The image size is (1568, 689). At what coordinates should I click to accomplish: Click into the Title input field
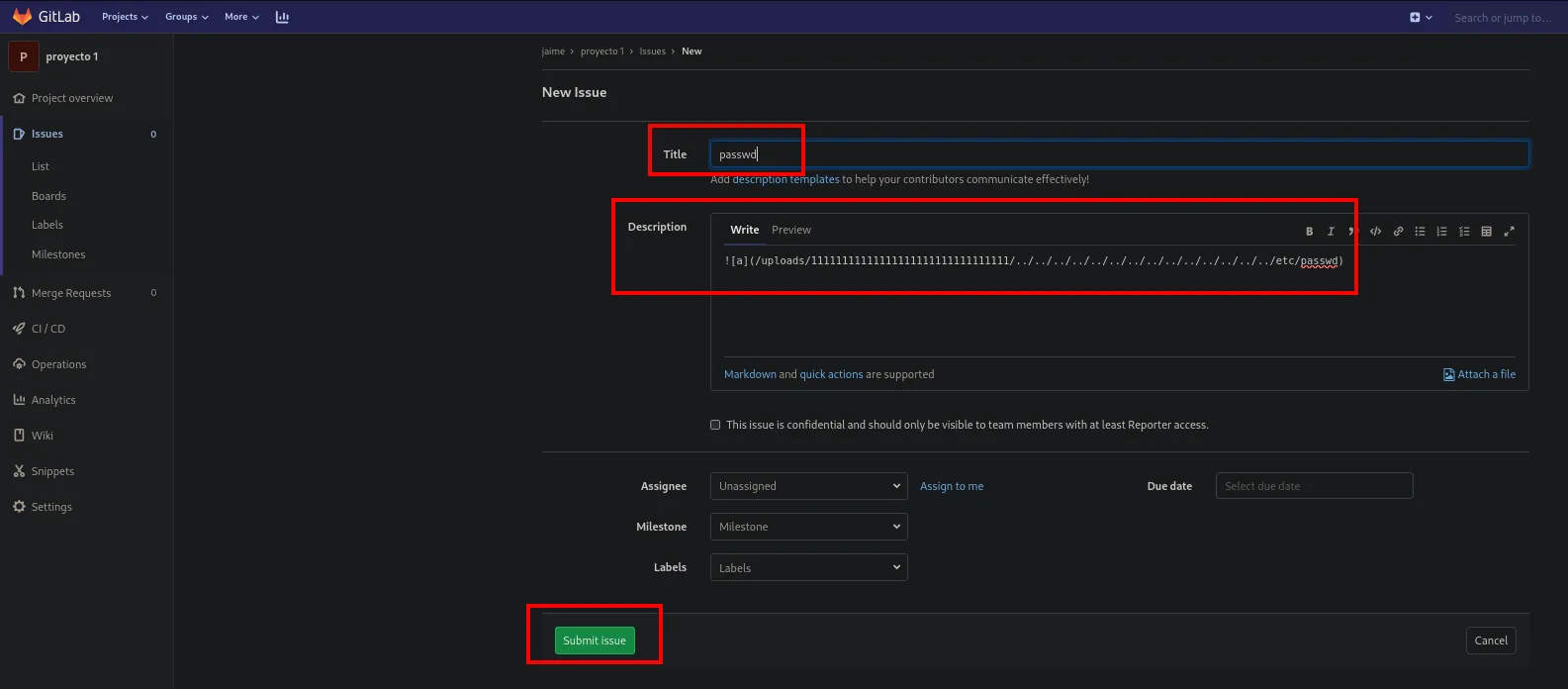[x=1120, y=154]
